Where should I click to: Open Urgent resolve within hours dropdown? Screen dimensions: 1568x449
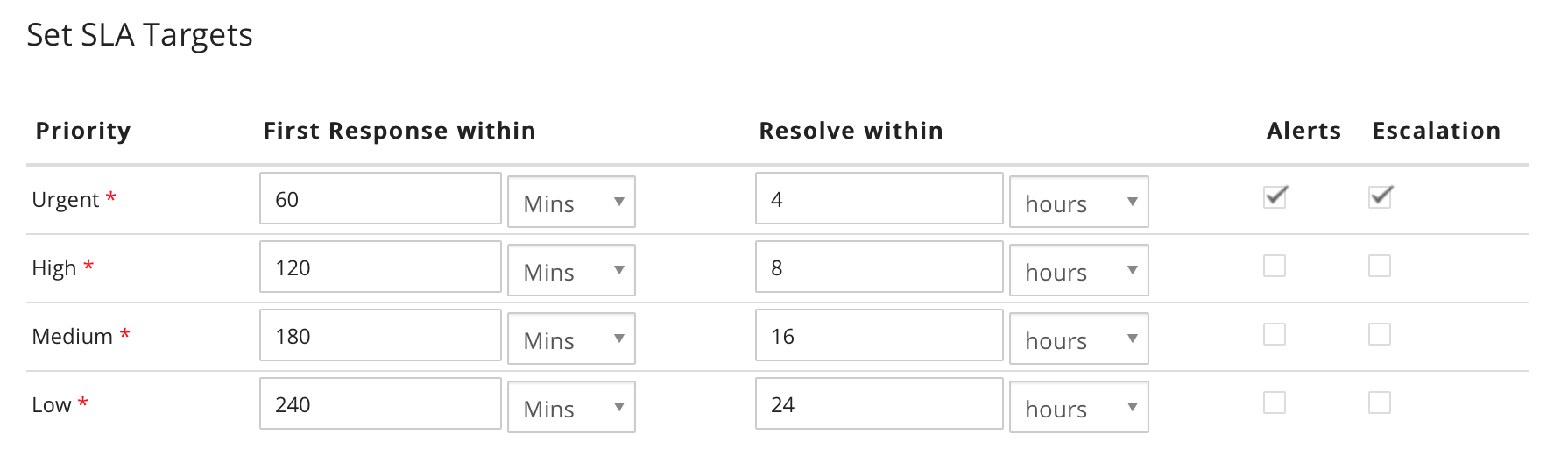(1078, 203)
